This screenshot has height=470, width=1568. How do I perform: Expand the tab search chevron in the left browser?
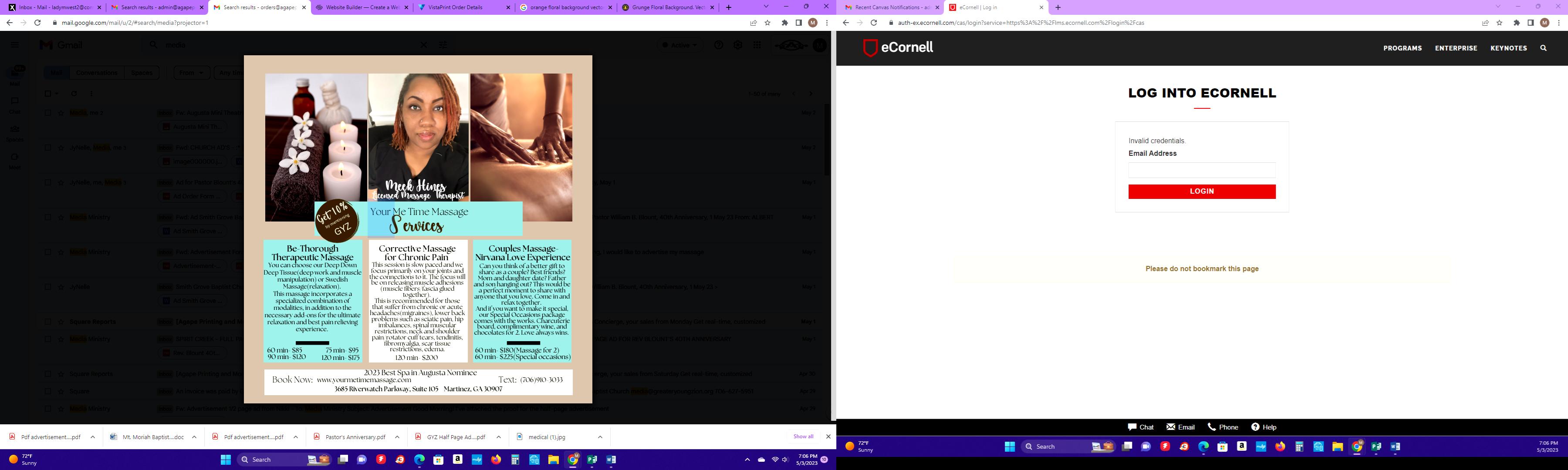(x=766, y=7)
